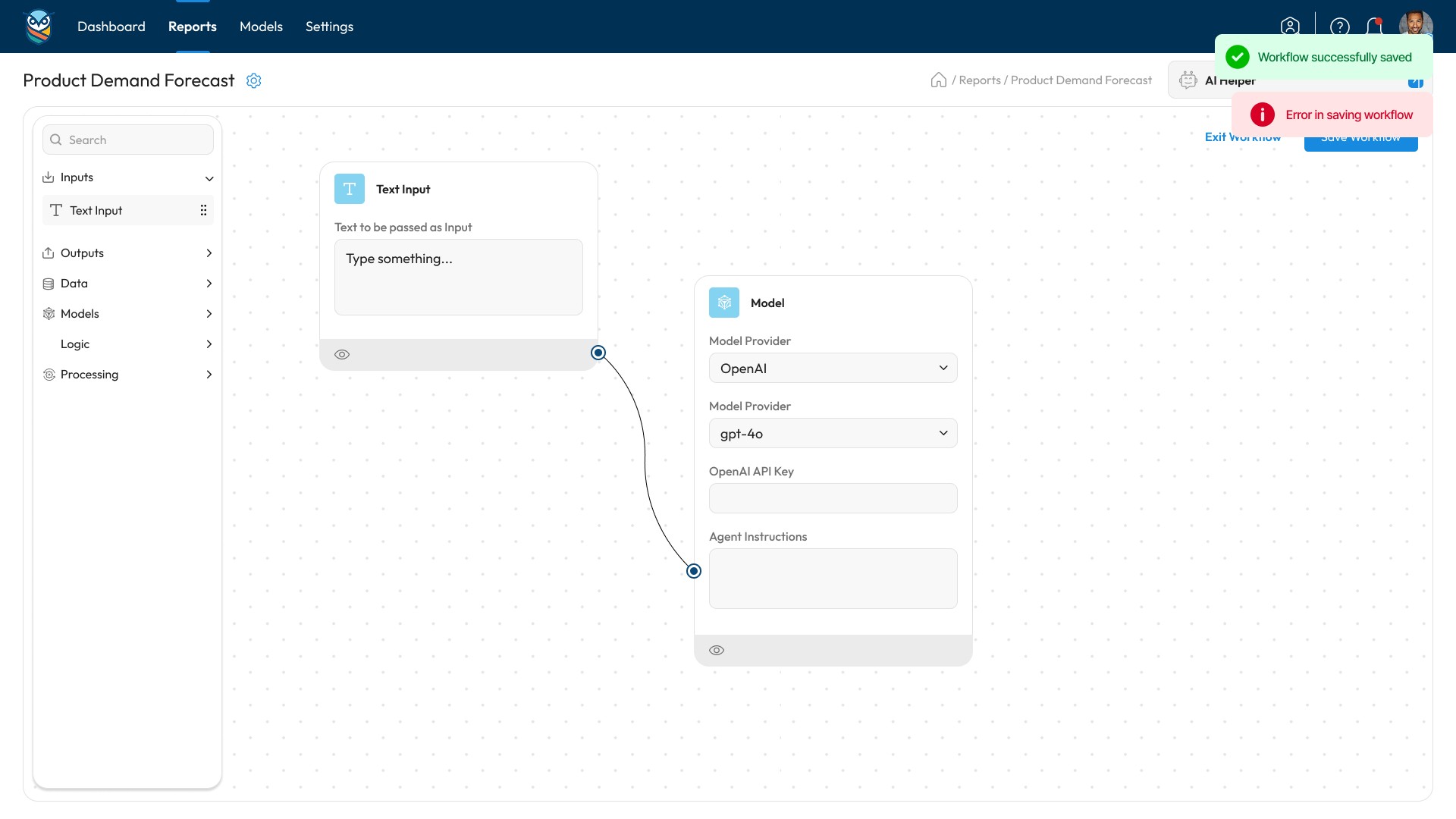The height and width of the screenshot is (819, 1456).
Task: Open report settings gear next to title
Action: click(x=254, y=80)
